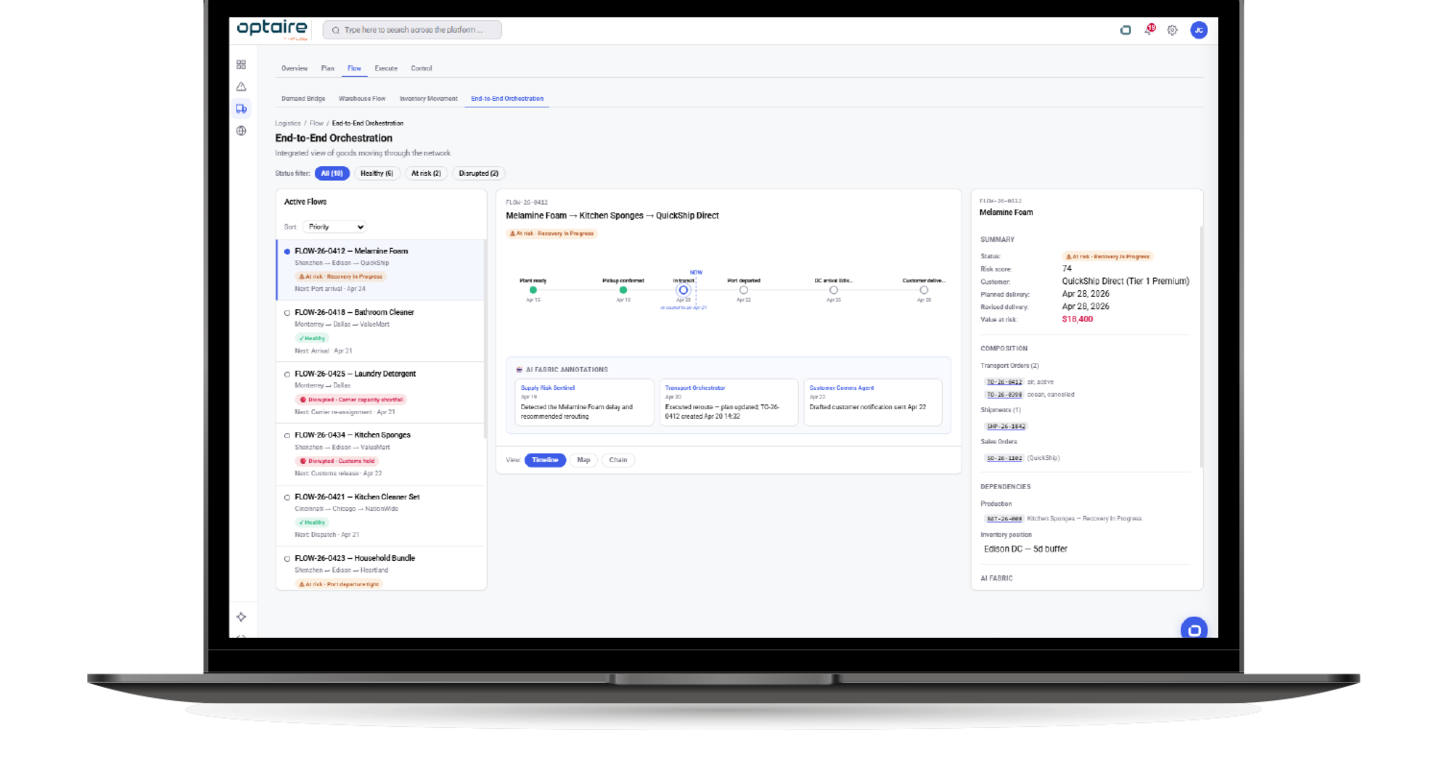
Task: Switch to the Control tab
Action: coord(421,68)
